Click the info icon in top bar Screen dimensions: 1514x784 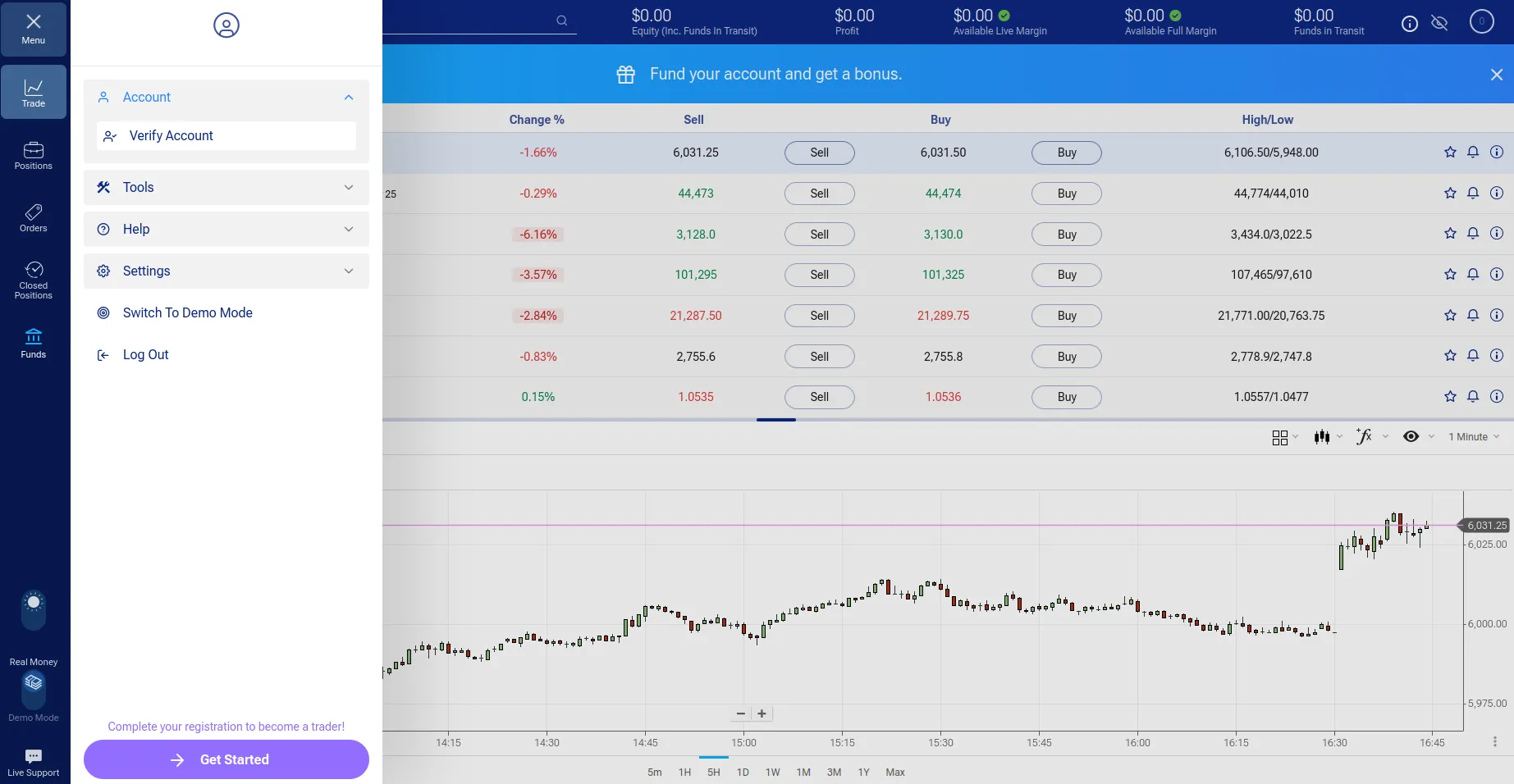[x=1410, y=24]
